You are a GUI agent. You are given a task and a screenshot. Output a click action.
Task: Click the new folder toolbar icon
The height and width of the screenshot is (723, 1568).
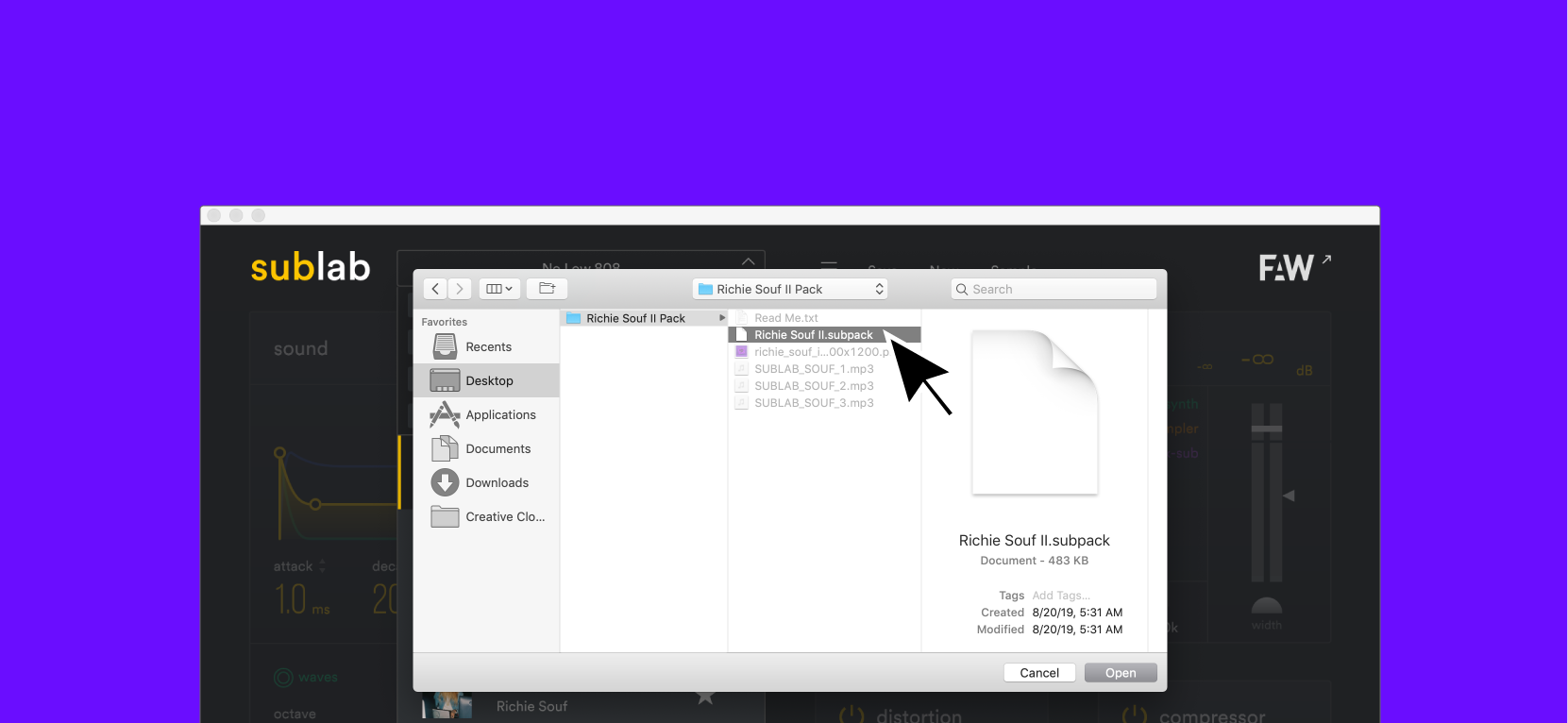click(547, 289)
